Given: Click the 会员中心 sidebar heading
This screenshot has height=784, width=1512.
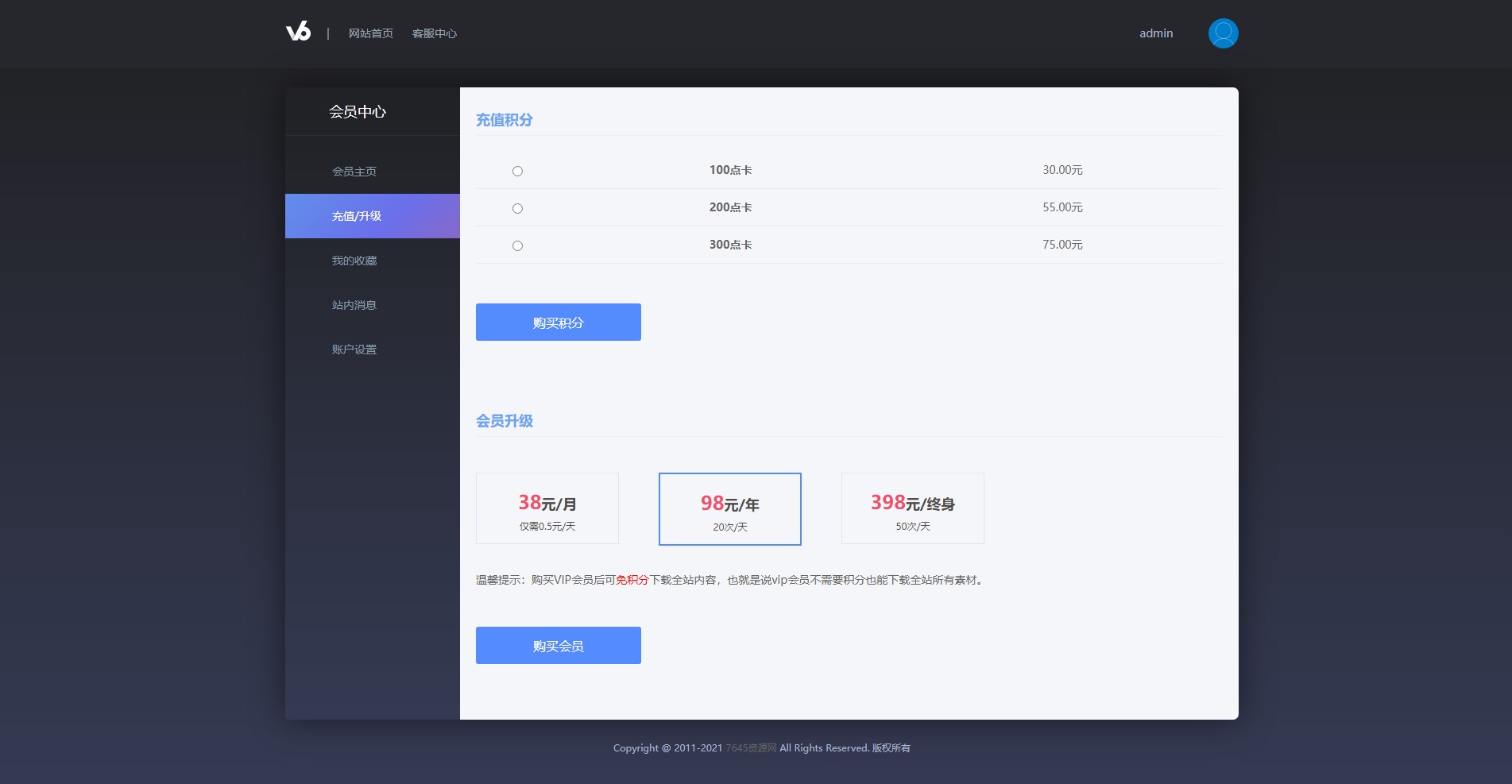Looking at the screenshot, I should click(x=358, y=112).
